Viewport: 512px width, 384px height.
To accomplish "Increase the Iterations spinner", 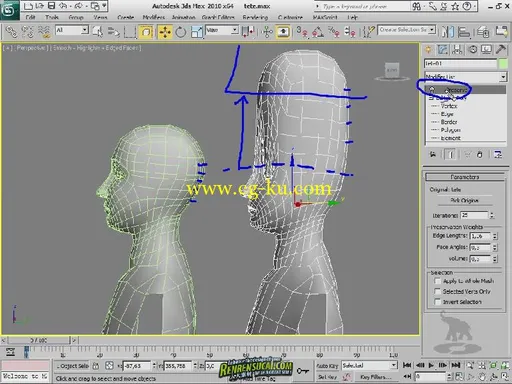I will (492, 213).
